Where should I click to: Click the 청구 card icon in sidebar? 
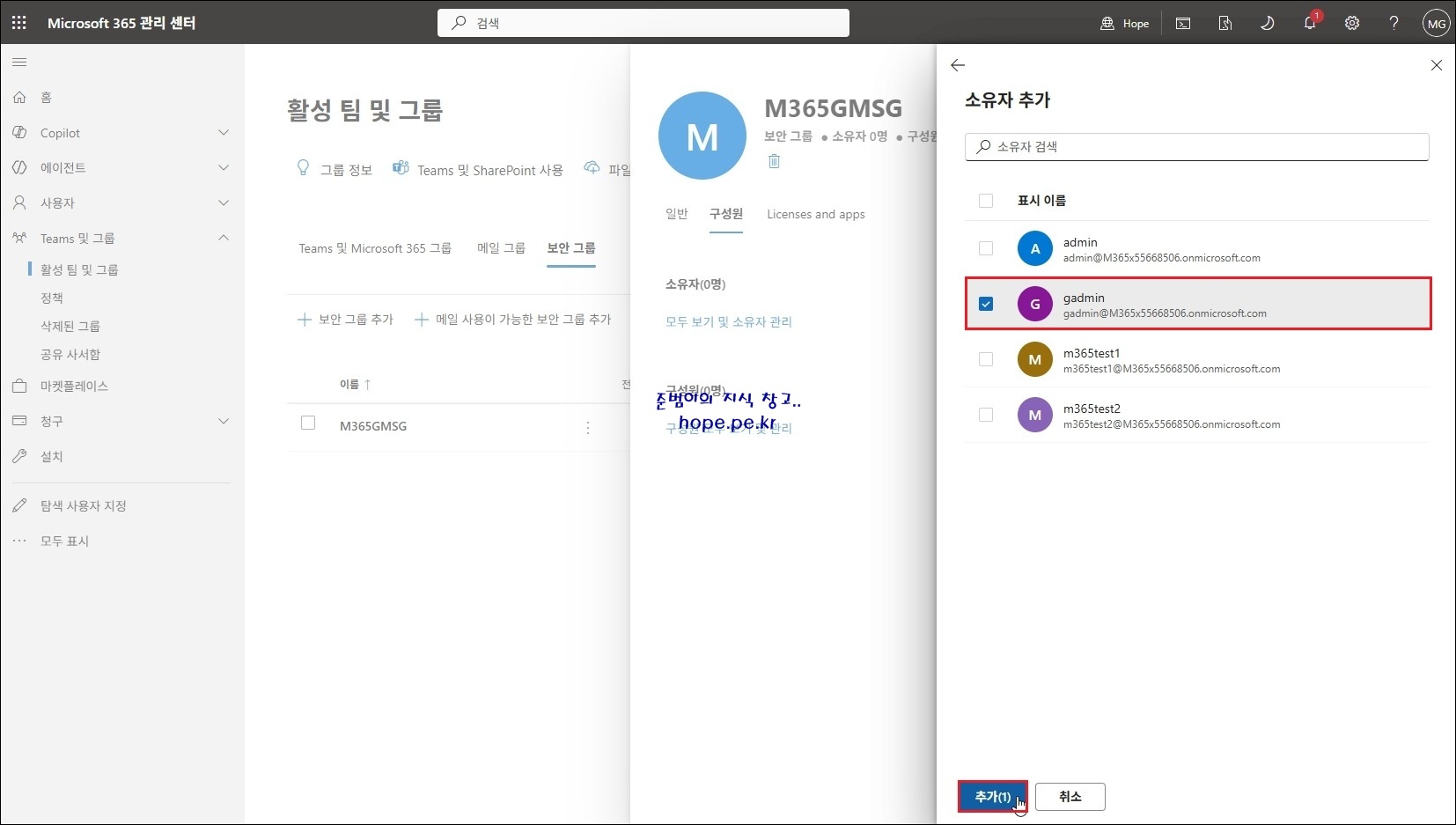pyautogui.click(x=19, y=421)
